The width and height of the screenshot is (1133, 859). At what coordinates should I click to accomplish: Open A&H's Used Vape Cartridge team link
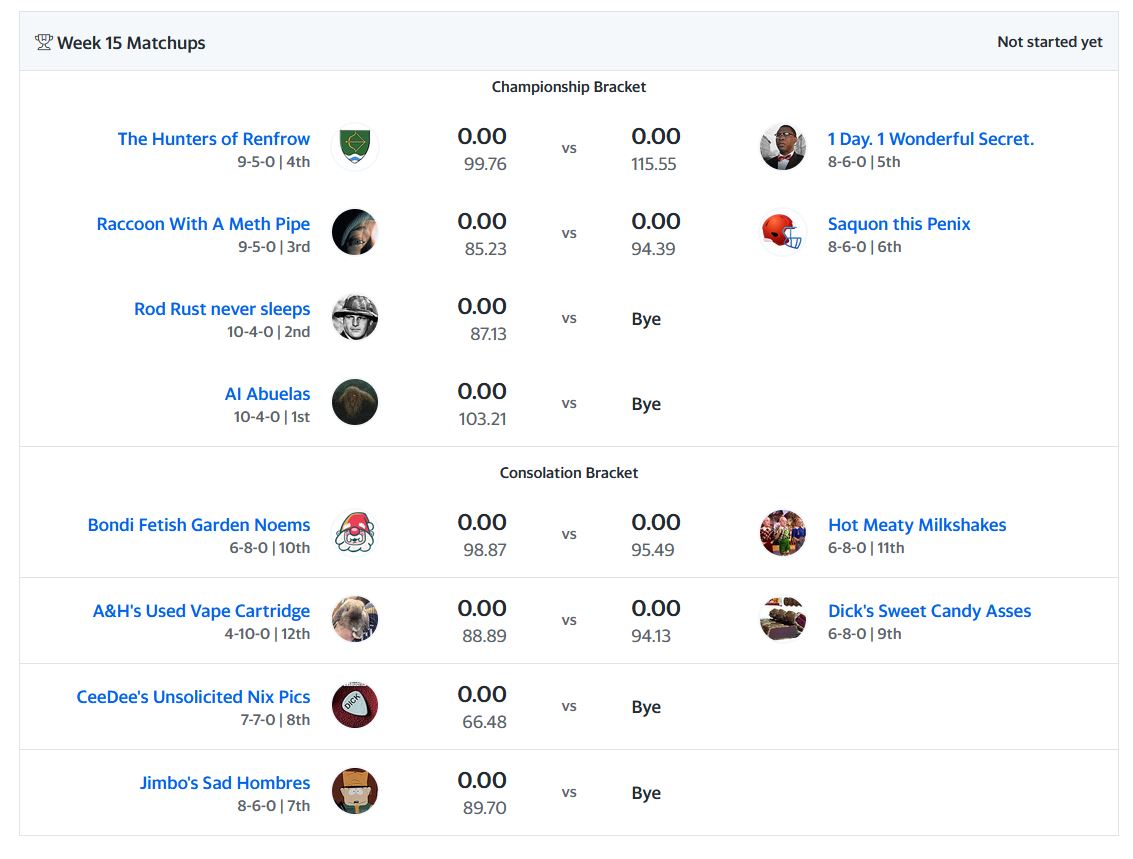pyautogui.click(x=201, y=611)
